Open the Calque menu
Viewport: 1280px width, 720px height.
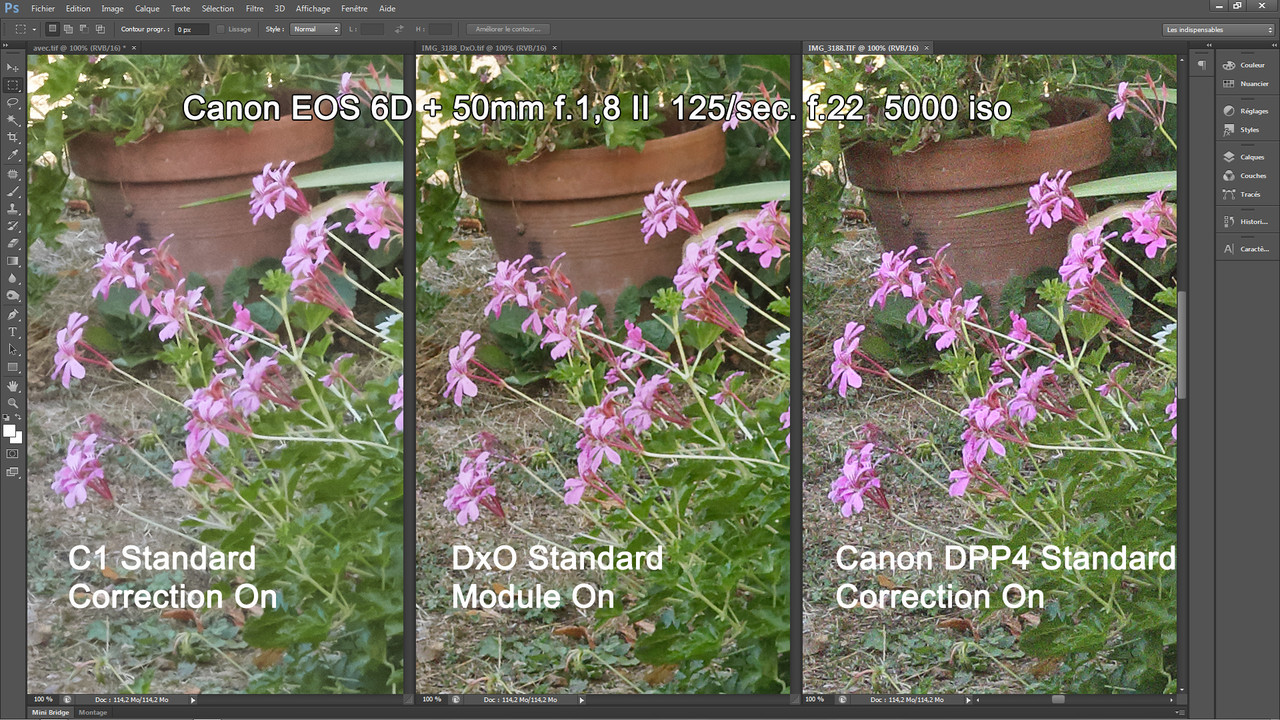(x=147, y=8)
